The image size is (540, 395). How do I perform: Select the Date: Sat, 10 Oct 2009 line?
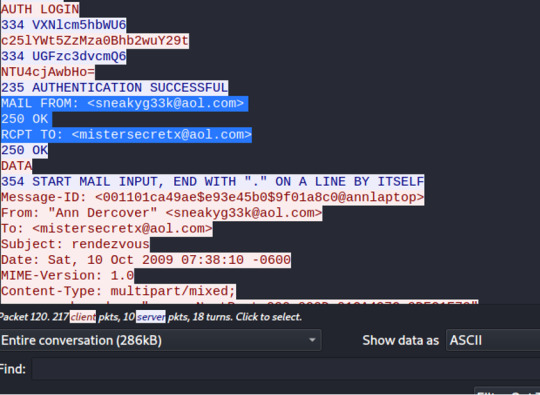point(146,260)
